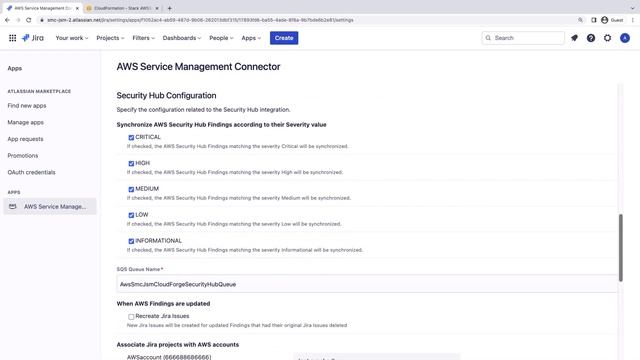
Task: Click the Create button
Action: point(284,38)
